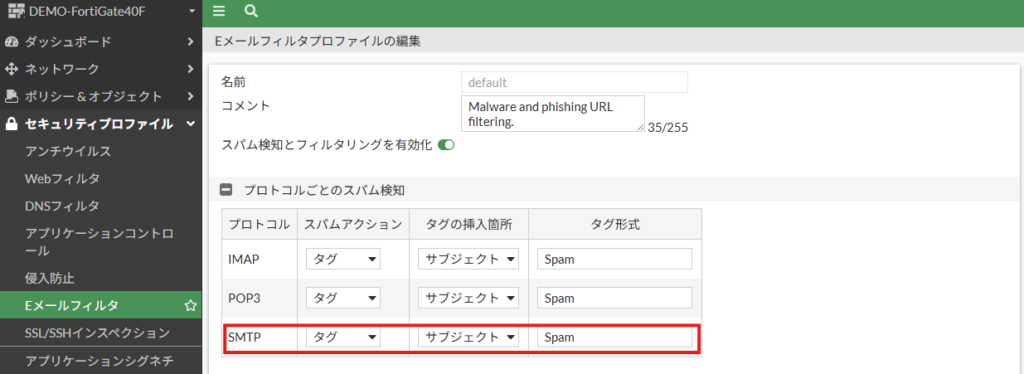Open SMTP スパムアクション dropdown

click(343, 337)
